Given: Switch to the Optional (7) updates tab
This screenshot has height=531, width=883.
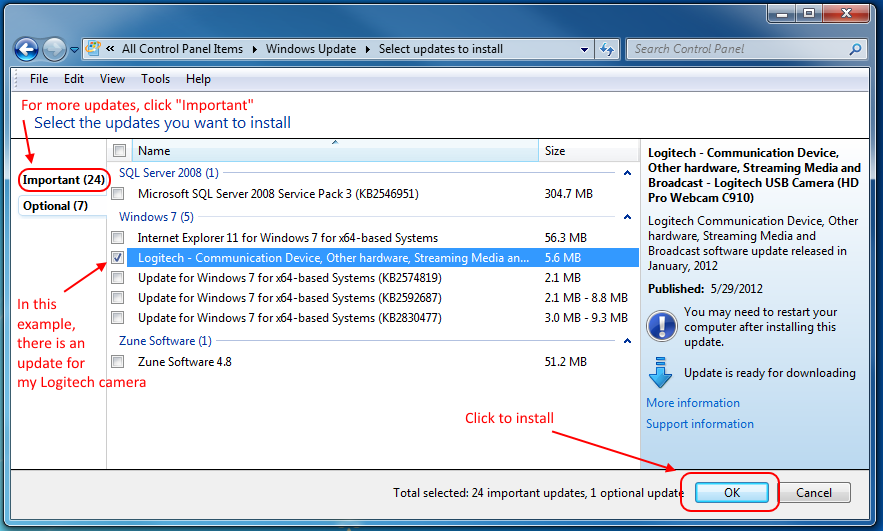Looking at the screenshot, I should (56, 206).
